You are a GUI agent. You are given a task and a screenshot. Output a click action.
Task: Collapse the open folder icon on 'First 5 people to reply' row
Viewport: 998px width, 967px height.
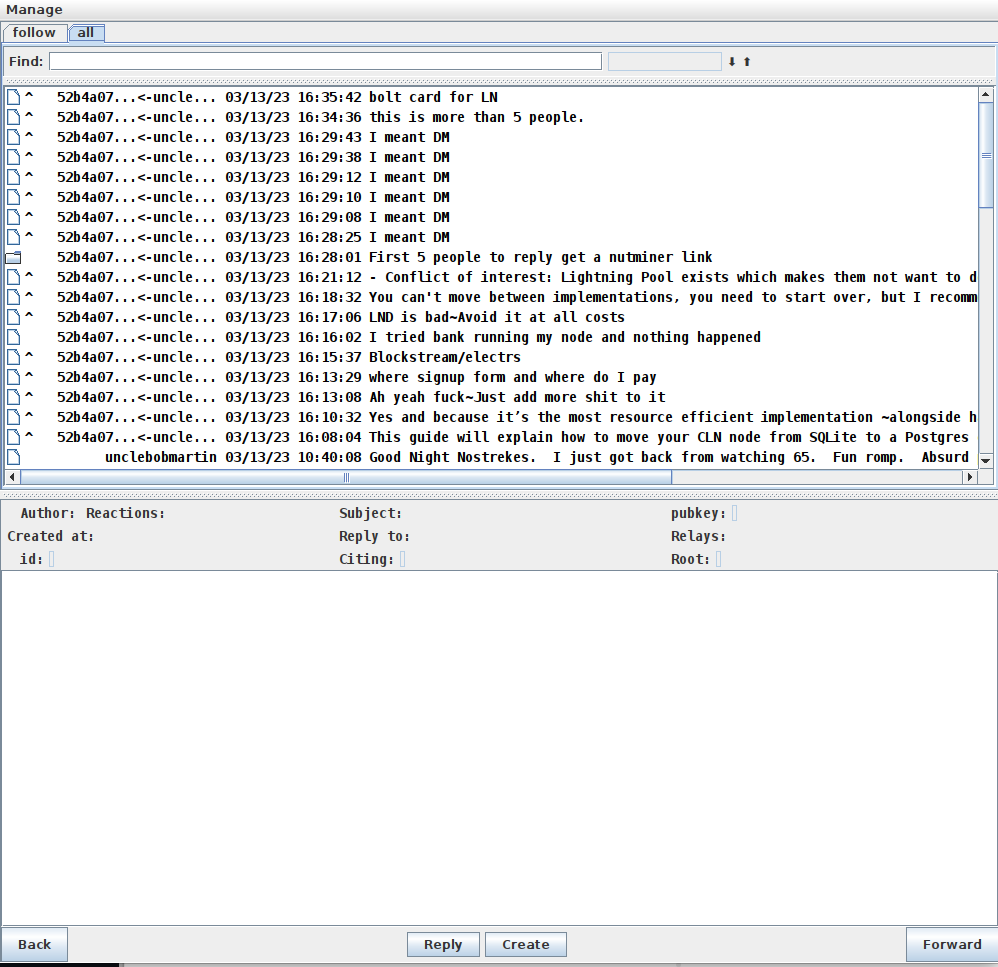[x=13, y=257]
